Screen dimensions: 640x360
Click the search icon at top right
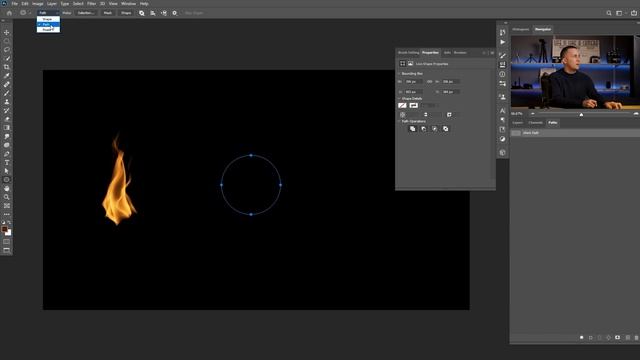click(x=609, y=13)
